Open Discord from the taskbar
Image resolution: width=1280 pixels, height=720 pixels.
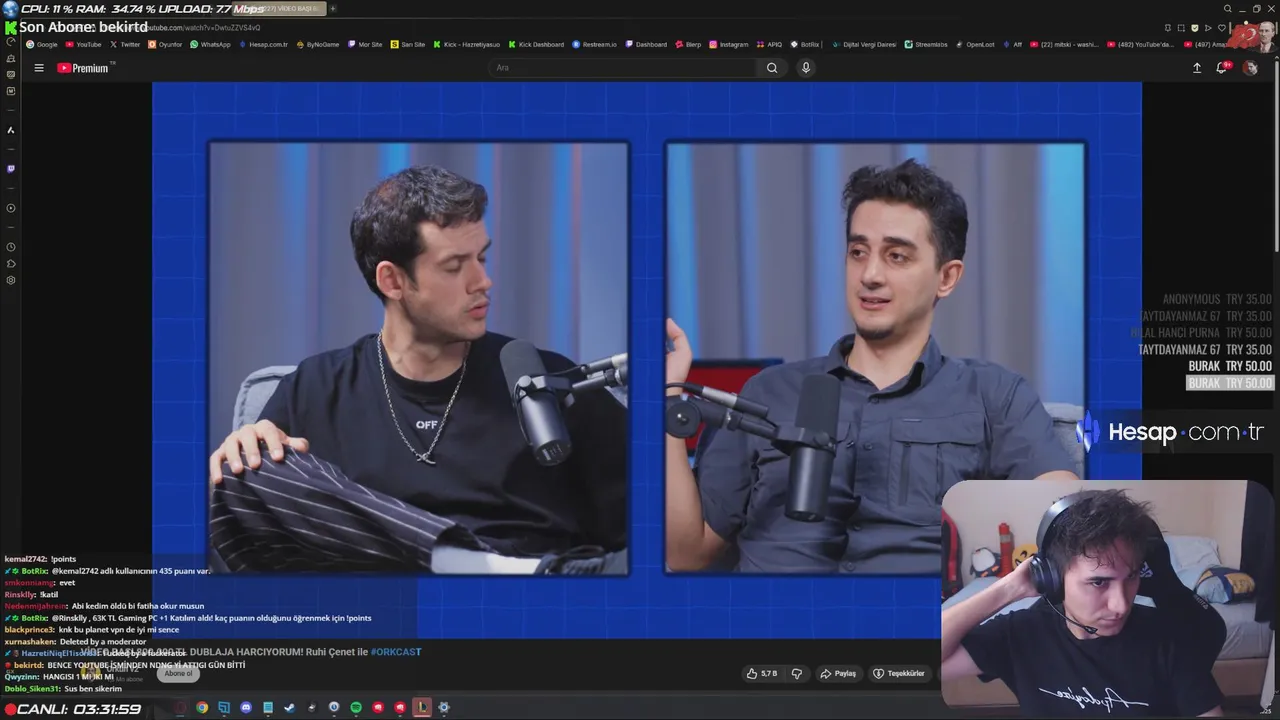coord(246,708)
